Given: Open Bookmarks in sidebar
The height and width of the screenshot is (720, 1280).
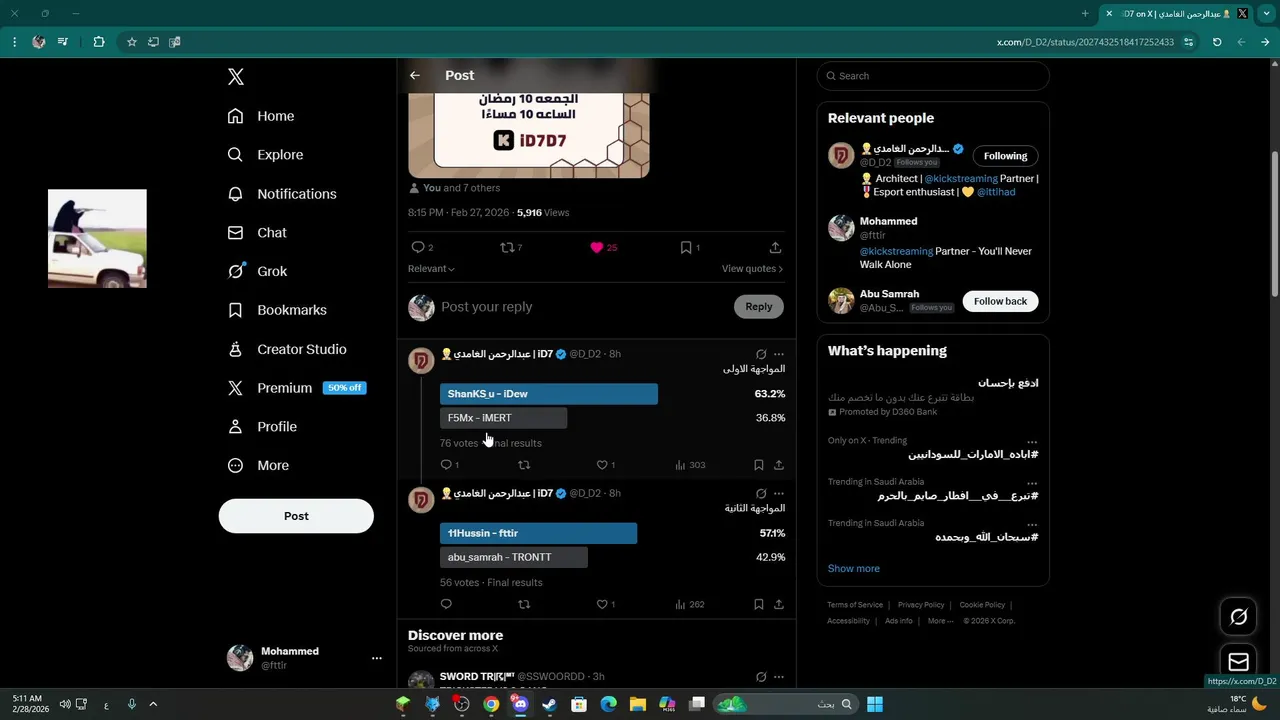Looking at the screenshot, I should coord(277,310).
